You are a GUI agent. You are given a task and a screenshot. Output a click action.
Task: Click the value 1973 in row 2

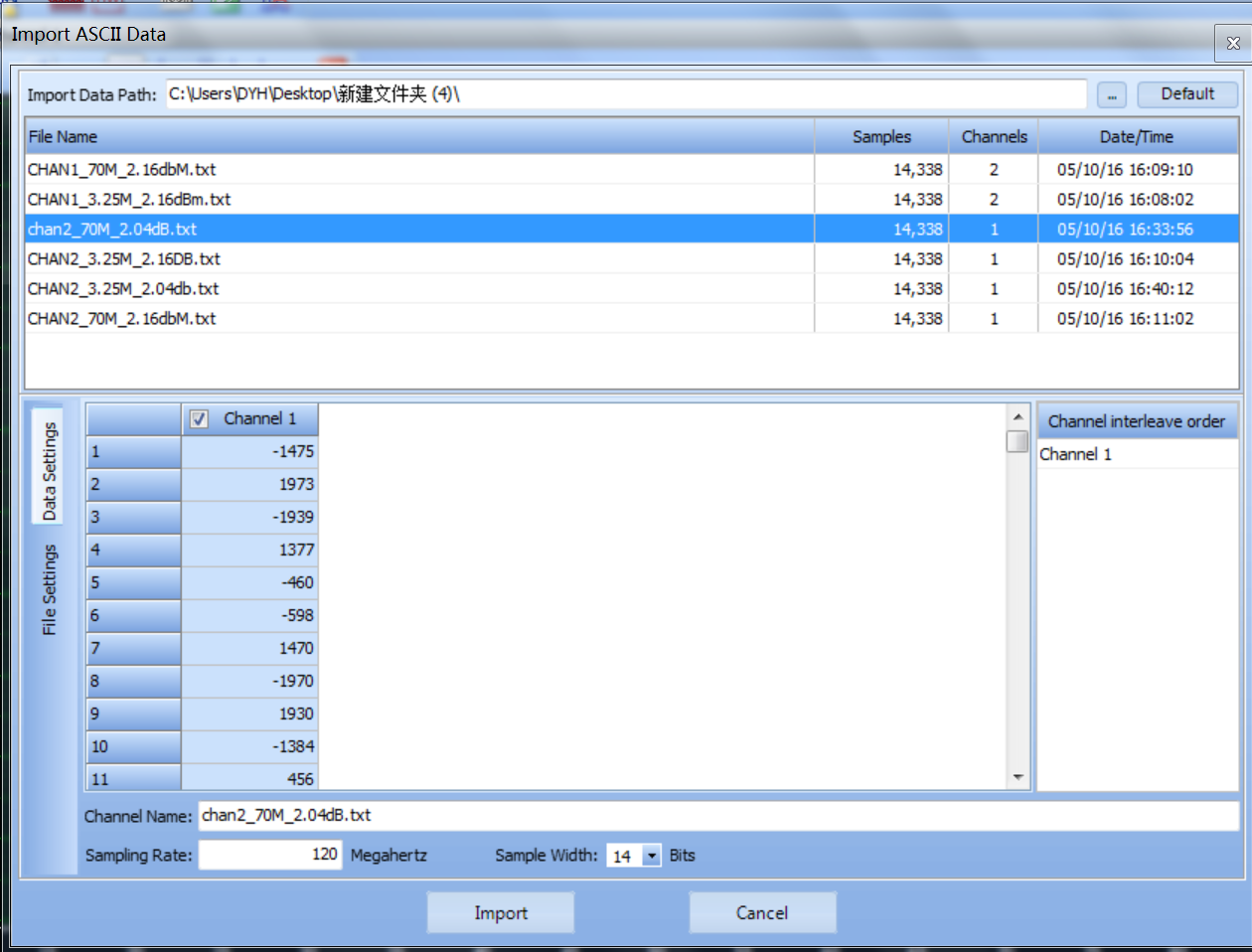tap(250, 485)
